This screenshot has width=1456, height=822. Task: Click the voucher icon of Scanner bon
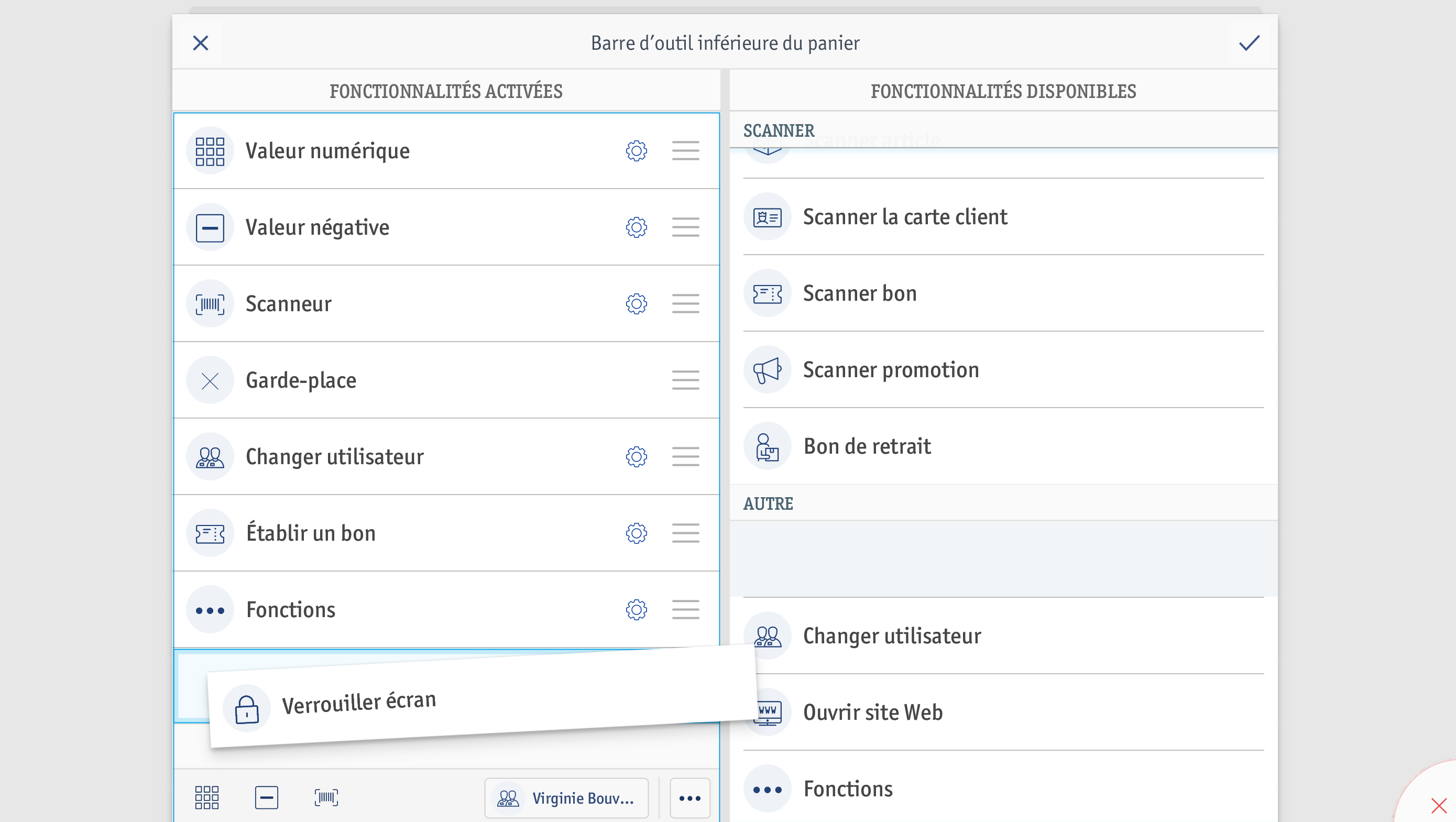coord(767,293)
